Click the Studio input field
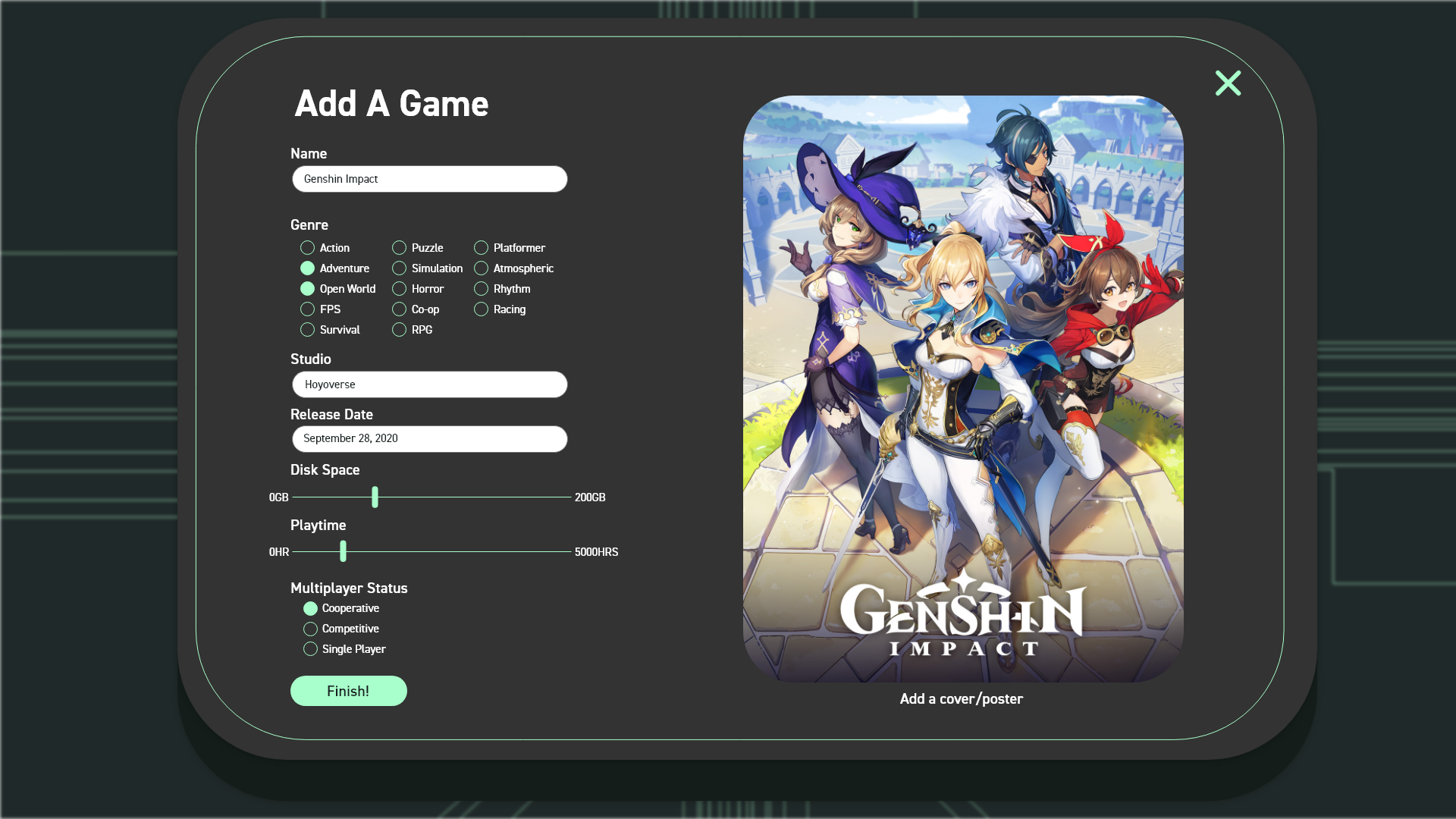 click(430, 384)
